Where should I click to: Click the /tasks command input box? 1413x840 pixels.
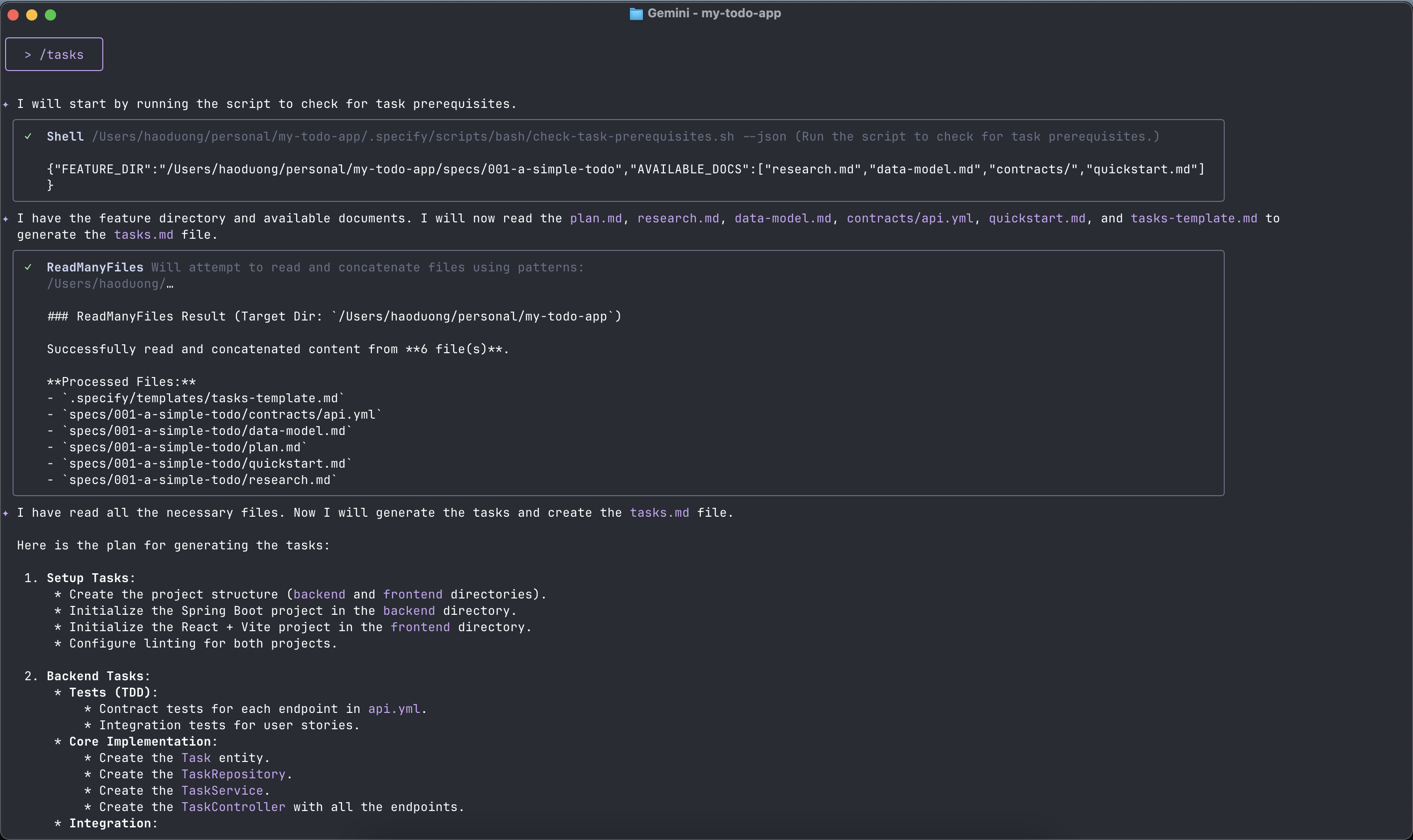54,54
